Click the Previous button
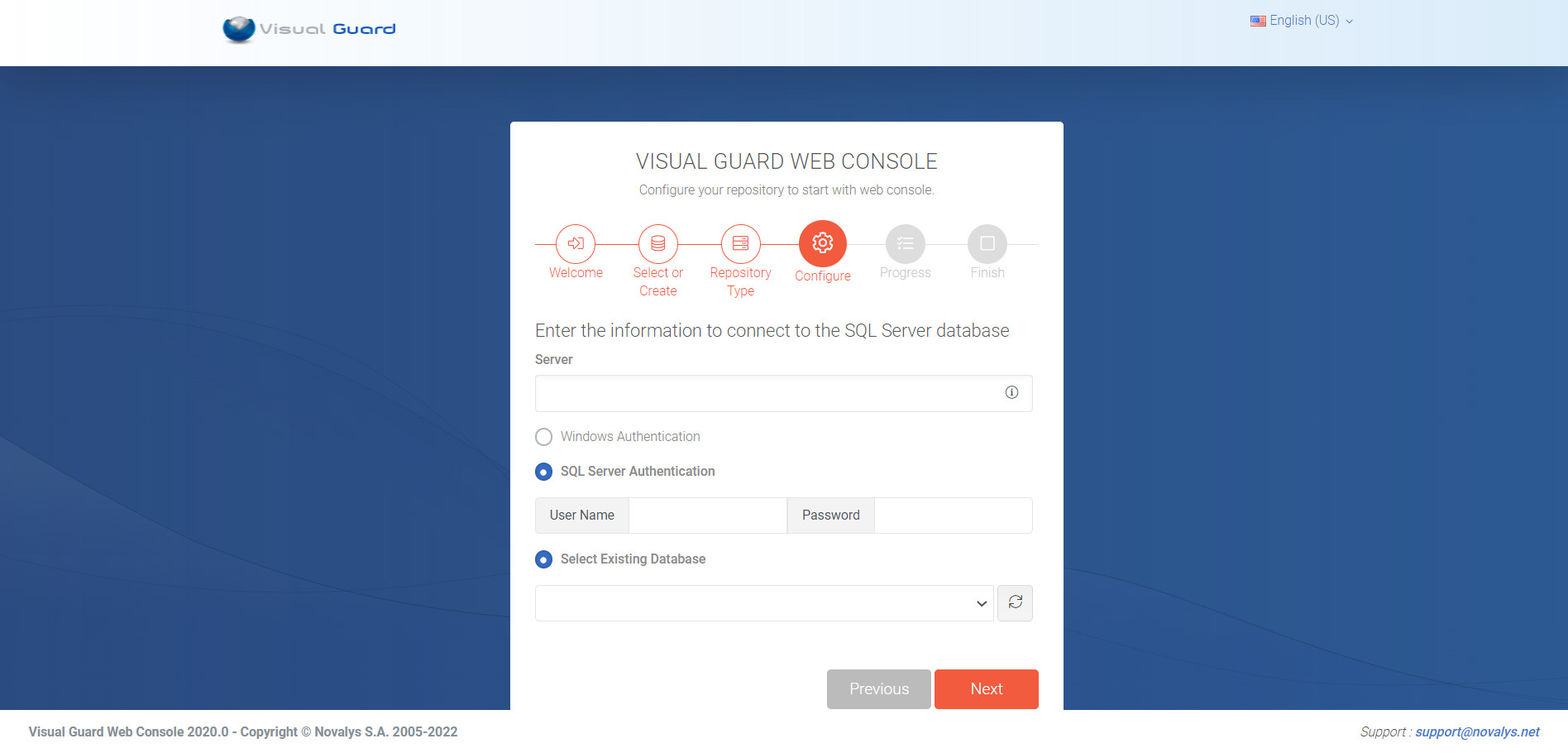1568x753 pixels. tap(878, 688)
